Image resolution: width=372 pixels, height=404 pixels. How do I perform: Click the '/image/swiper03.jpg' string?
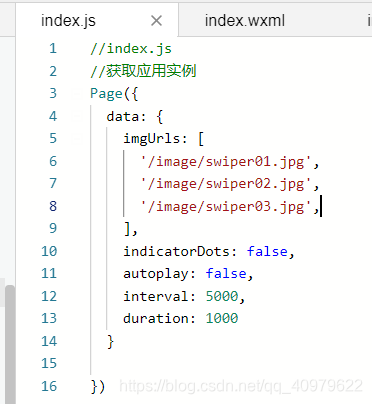226,207
